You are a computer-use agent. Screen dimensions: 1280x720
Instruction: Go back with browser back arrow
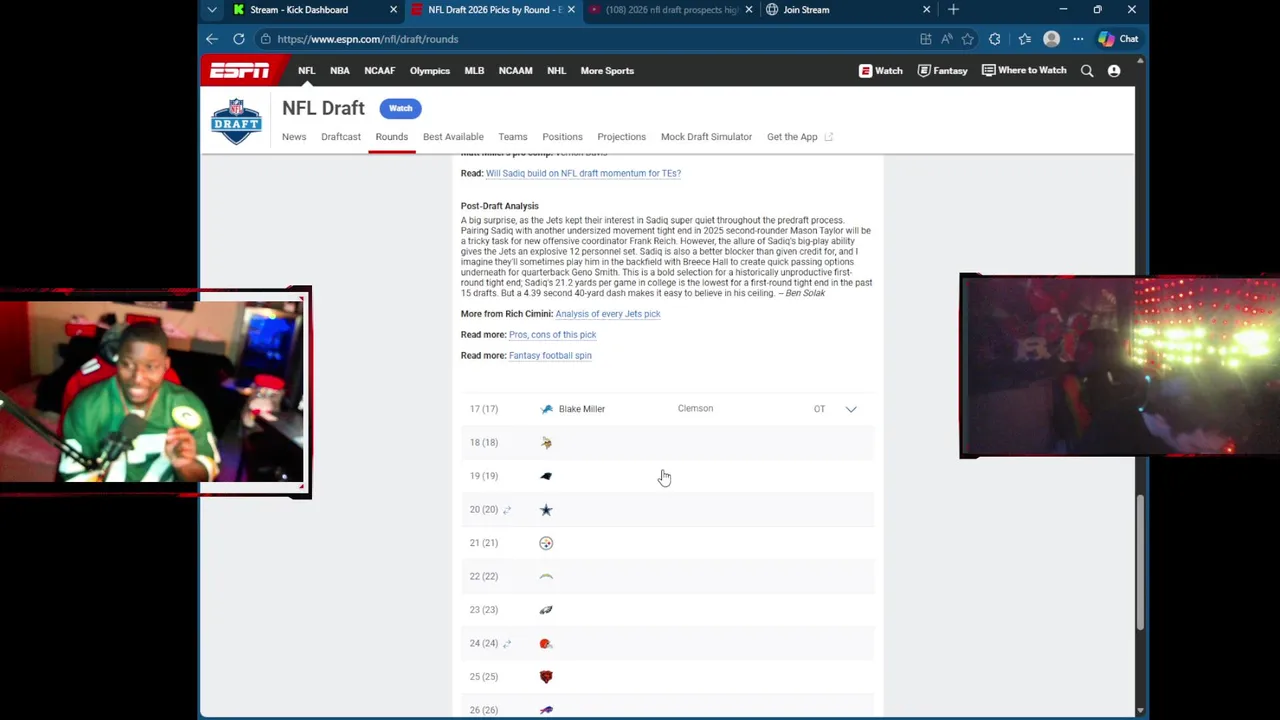[x=212, y=39]
